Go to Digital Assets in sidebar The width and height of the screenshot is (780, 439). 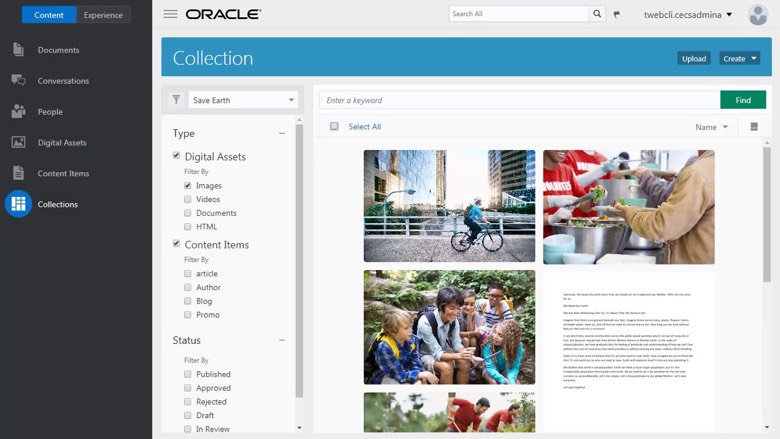pos(62,143)
